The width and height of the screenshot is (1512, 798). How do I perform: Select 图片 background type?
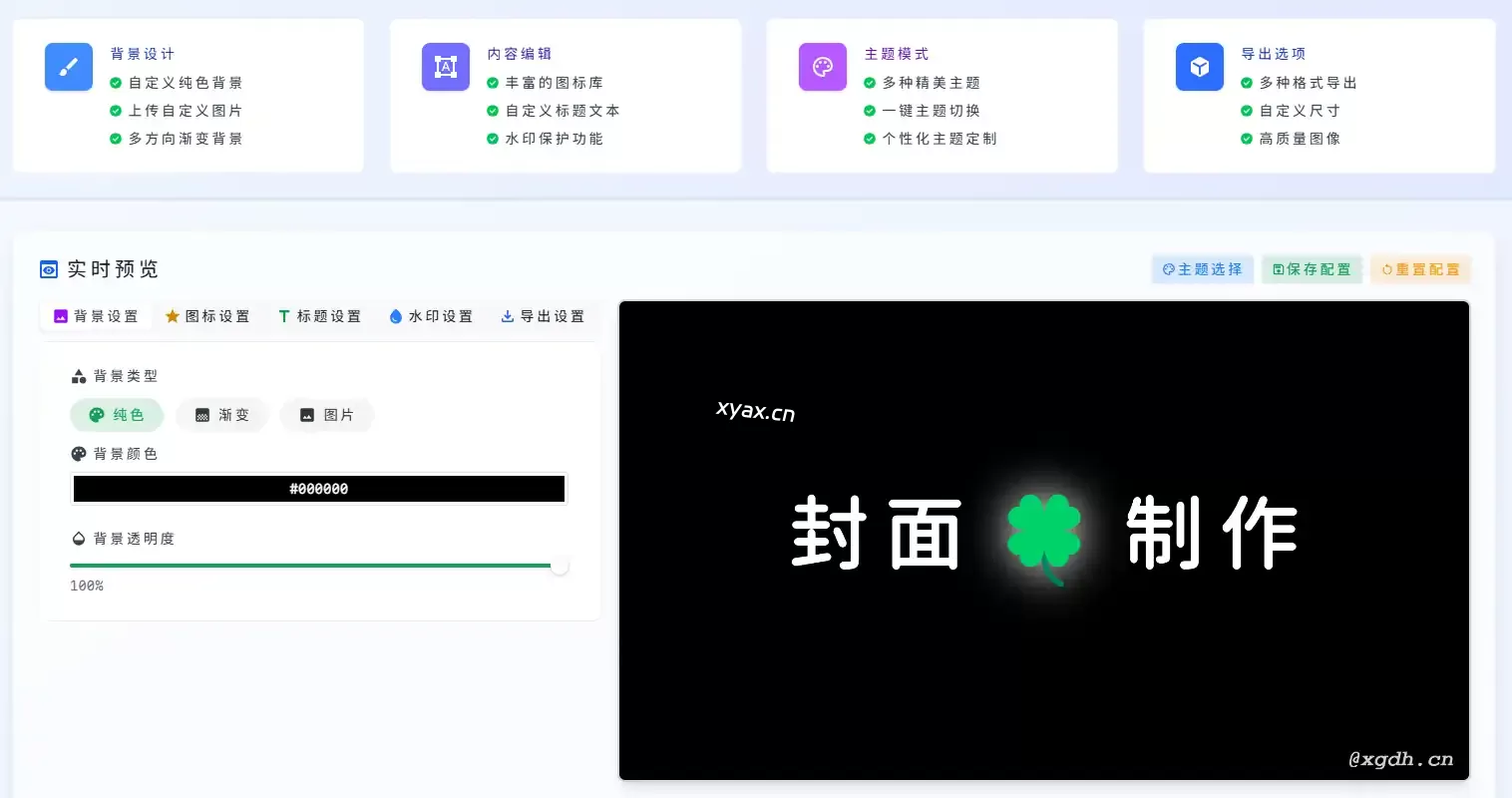point(327,415)
